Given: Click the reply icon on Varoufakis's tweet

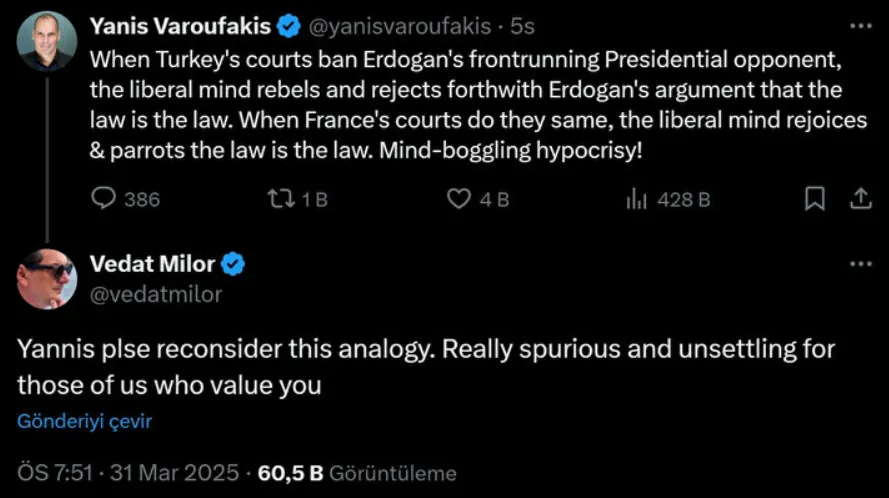Looking at the screenshot, I should [x=105, y=199].
